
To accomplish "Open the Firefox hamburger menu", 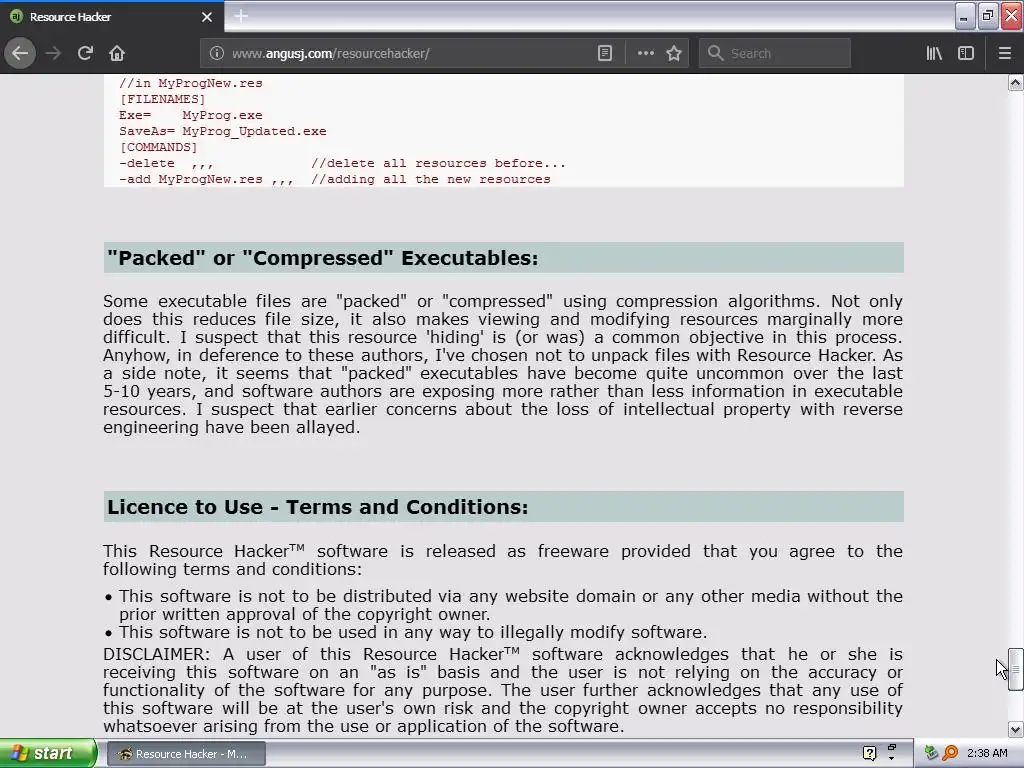I will [x=1004, y=53].
